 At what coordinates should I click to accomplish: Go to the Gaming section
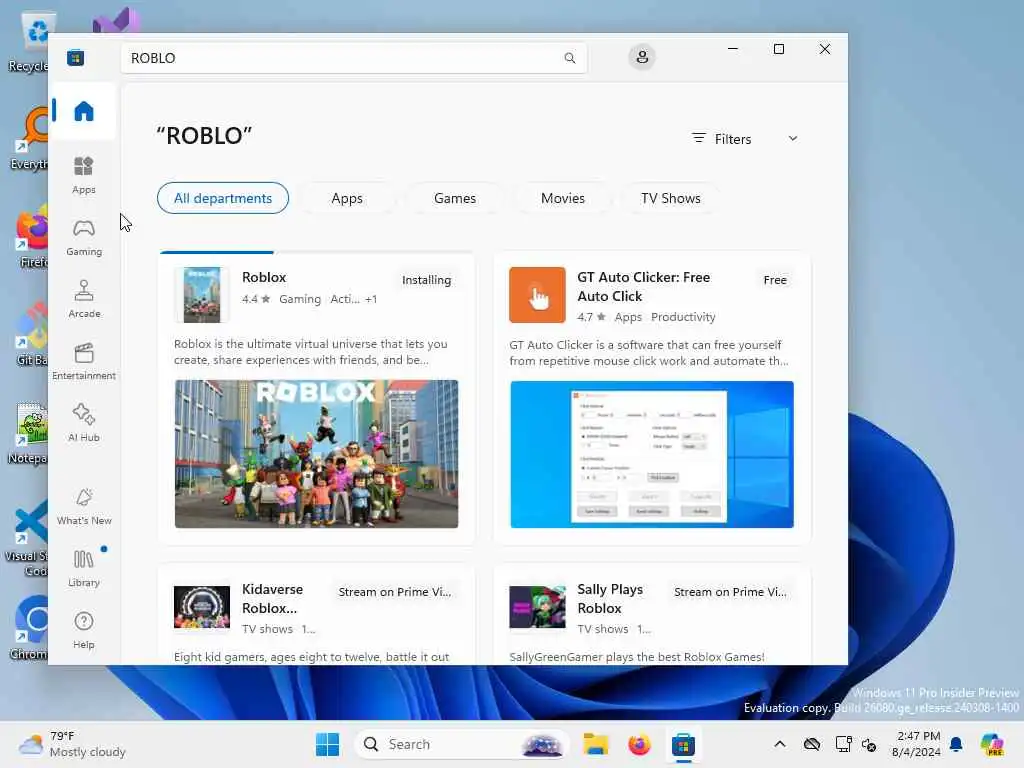pos(84,237)
